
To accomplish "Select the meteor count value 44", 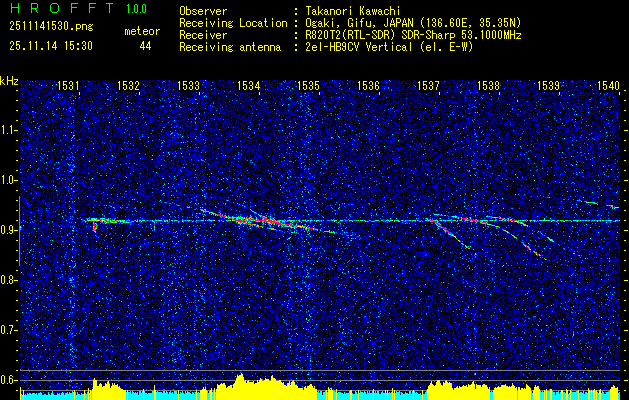I will click(146, 46).
